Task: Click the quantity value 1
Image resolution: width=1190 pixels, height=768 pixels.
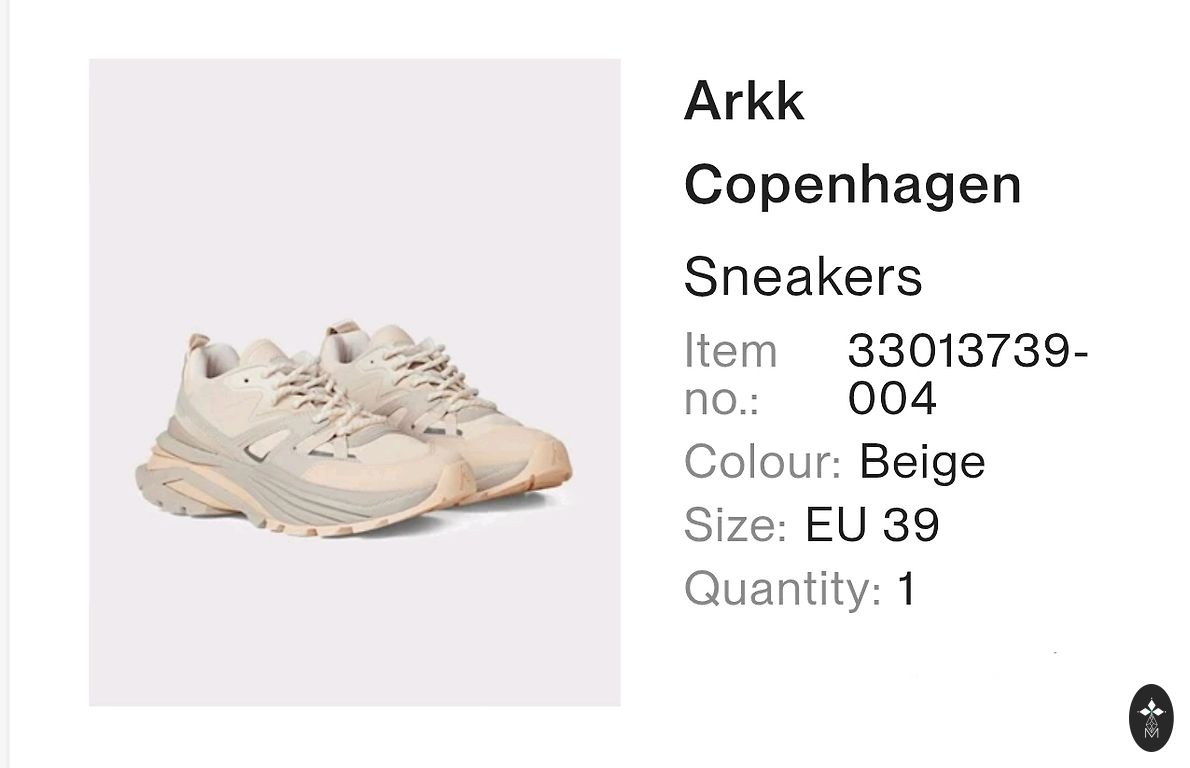Action: 907,589
